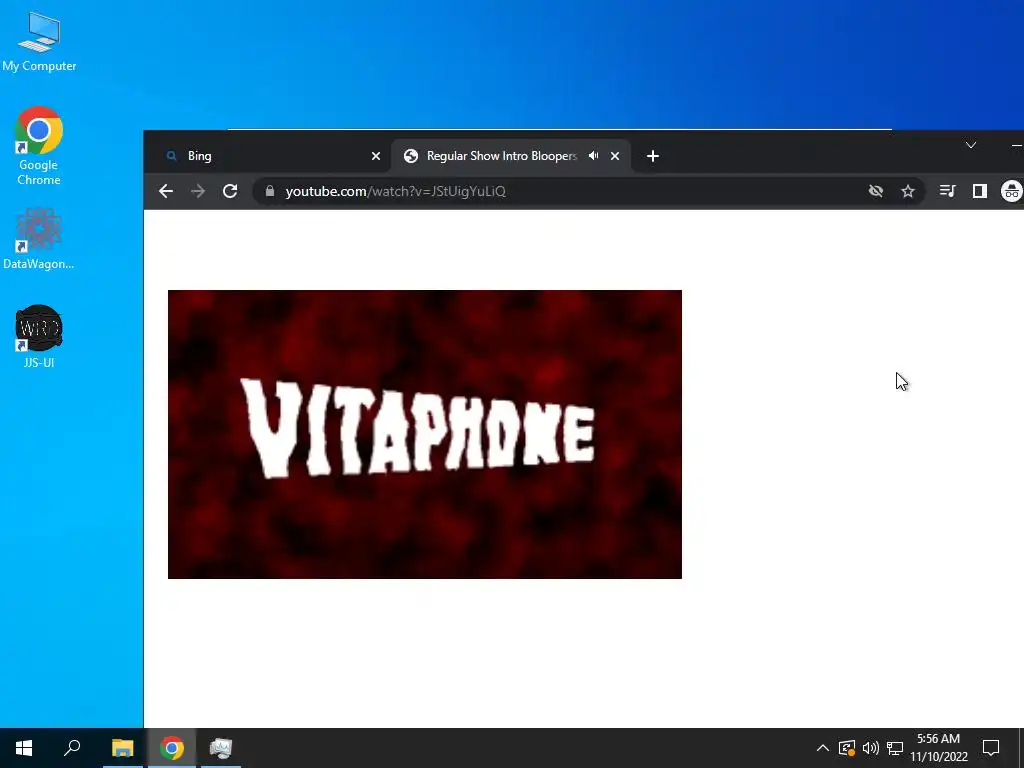This screenshot has height=768, width=1024.
Task: Open the JJS-UI desktop shortcut
Action: [39, 337]
